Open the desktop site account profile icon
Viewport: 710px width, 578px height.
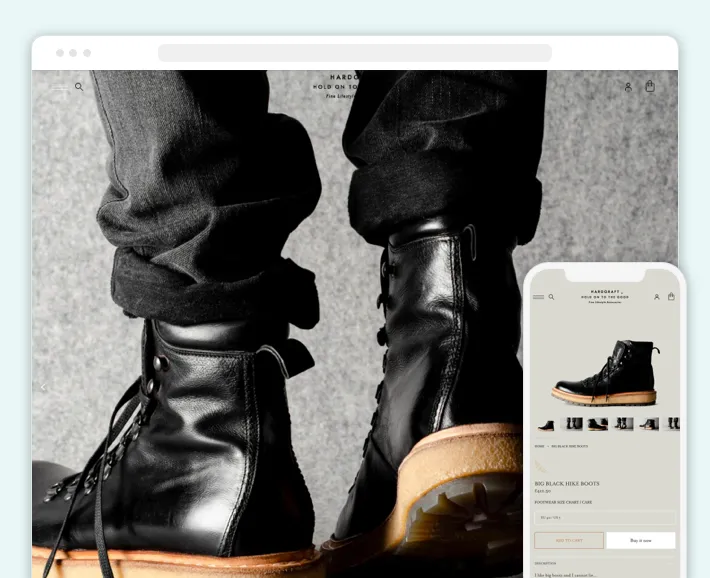tap(628, 87)
